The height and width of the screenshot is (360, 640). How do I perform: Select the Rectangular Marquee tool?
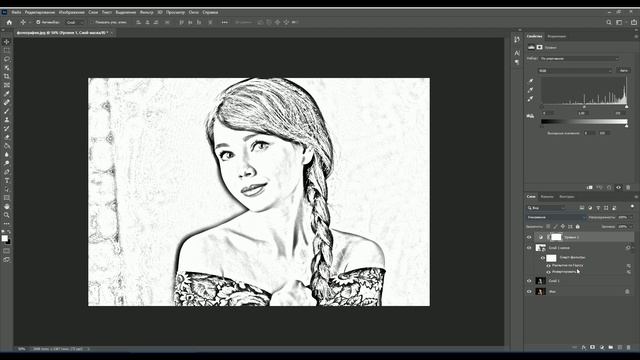7,50
